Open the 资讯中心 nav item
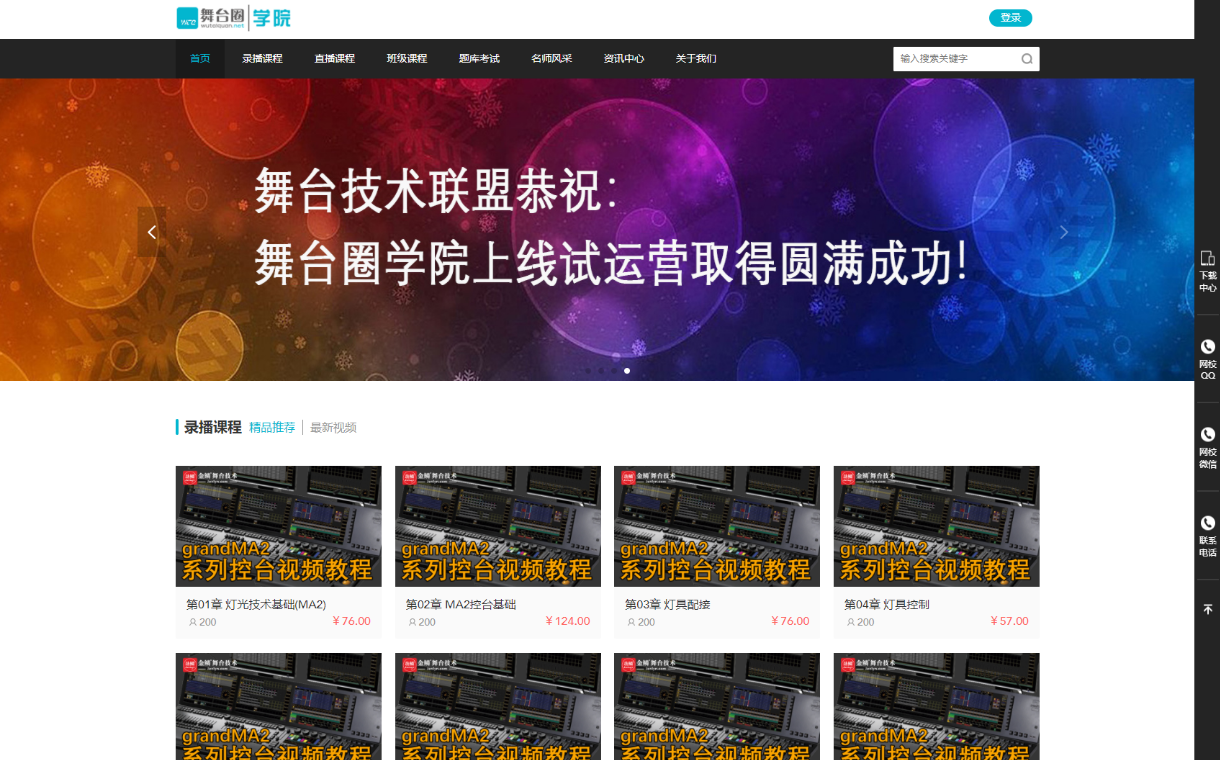Screen dimensions: 1220x760 623,59
